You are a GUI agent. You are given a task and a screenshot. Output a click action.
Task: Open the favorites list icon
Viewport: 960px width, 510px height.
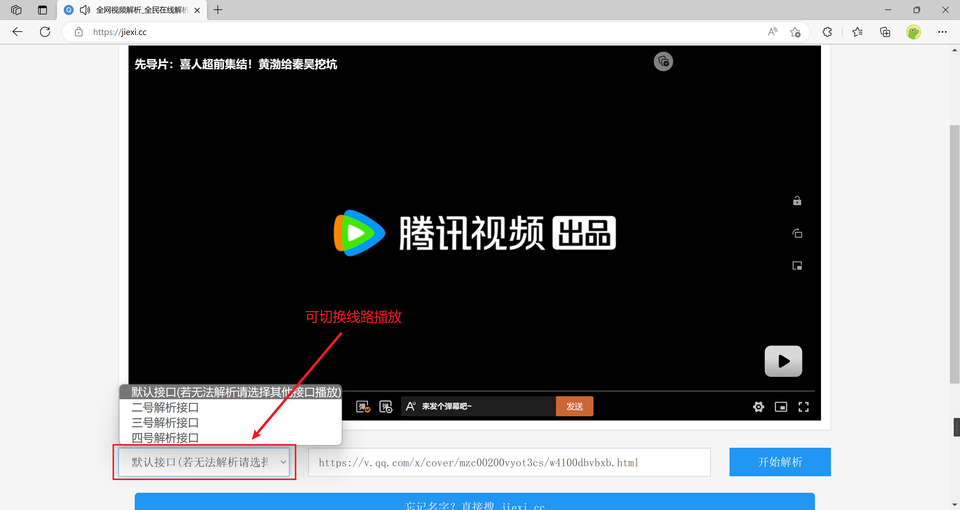(857, 32)
